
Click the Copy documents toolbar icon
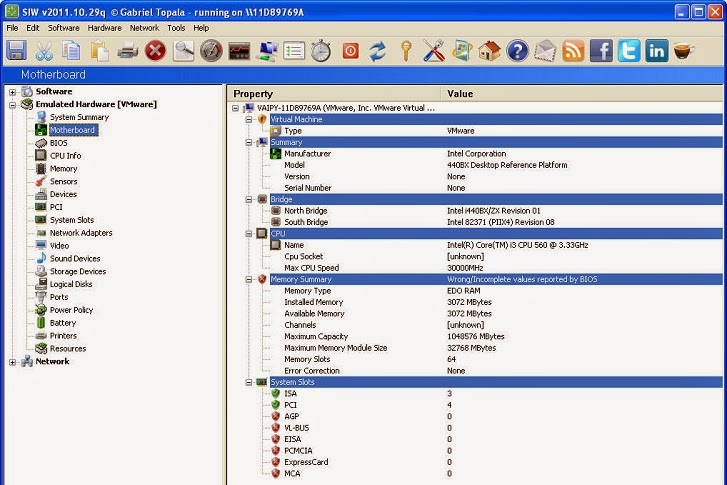[71, 51]
